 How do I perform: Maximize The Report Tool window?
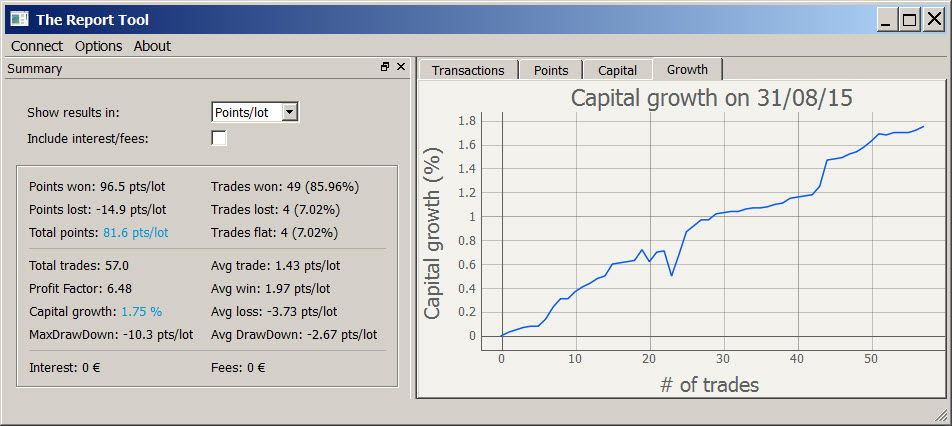(910, 21)
